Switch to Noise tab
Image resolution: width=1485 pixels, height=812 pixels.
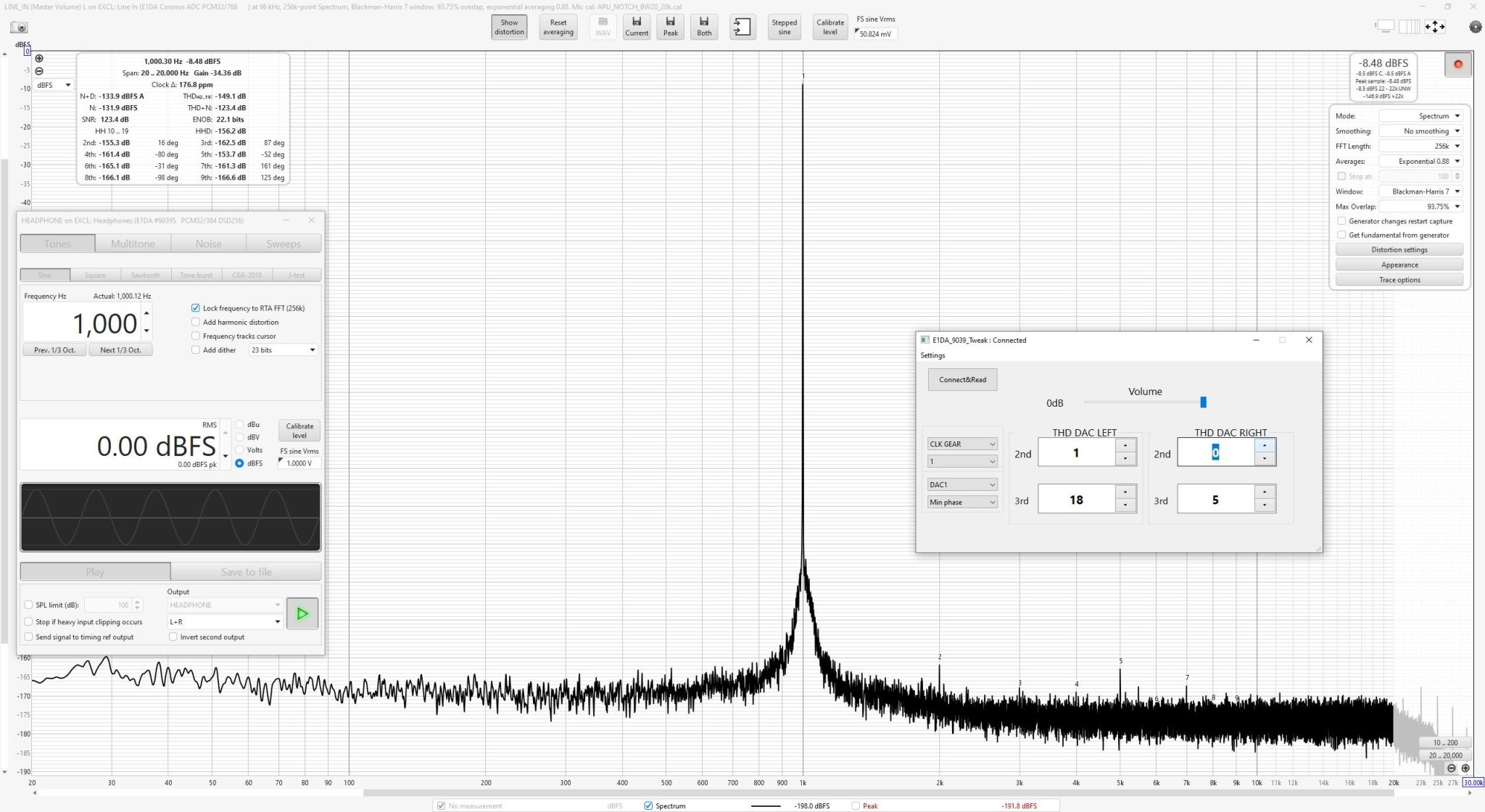[208, 244]
